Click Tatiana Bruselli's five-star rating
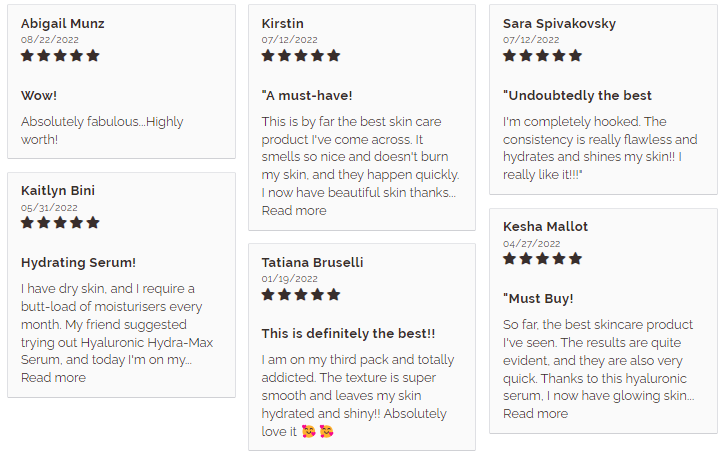Screen dimensions: 728x467 (x=301, y=294)
